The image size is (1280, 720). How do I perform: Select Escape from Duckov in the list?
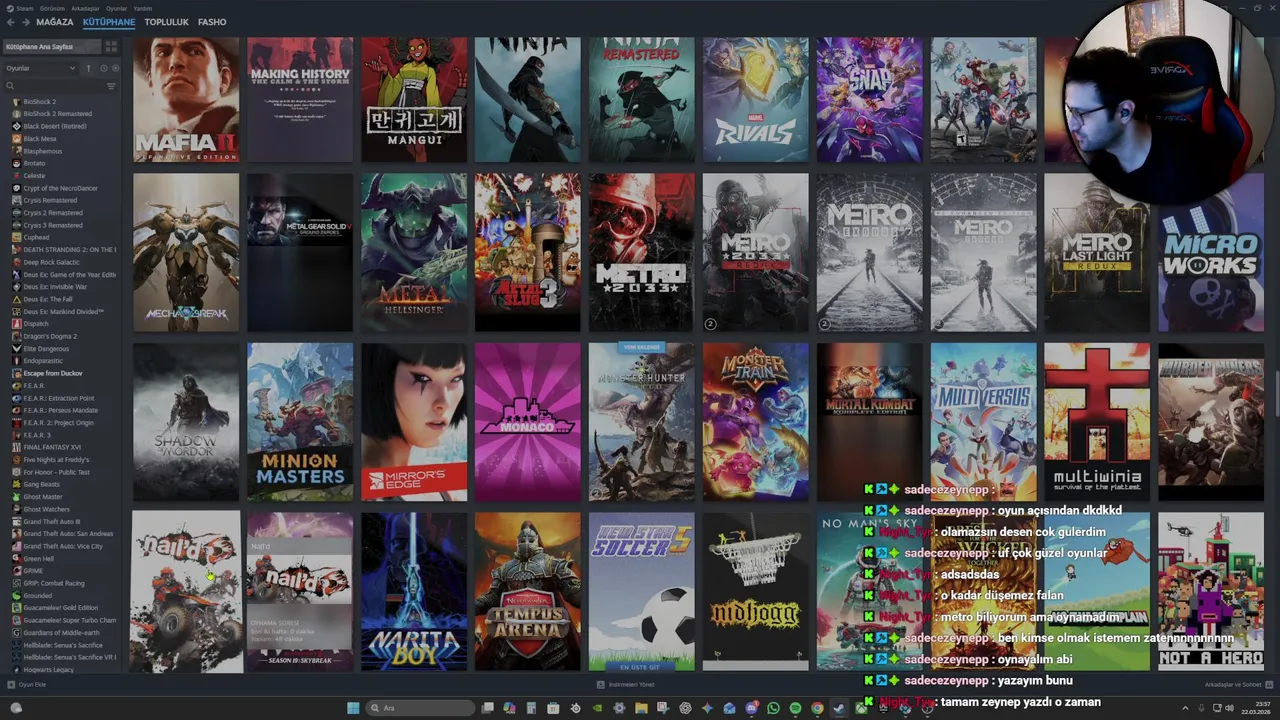point(53,373)
